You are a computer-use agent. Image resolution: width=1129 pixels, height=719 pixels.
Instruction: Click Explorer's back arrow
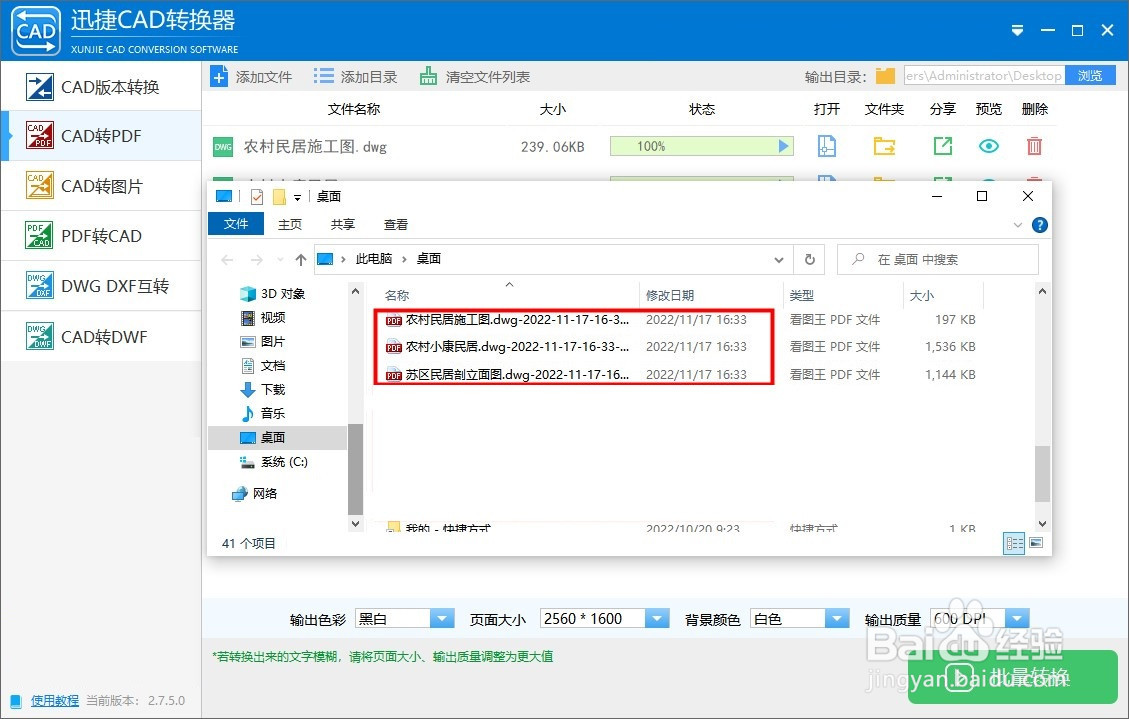[228, 259]
